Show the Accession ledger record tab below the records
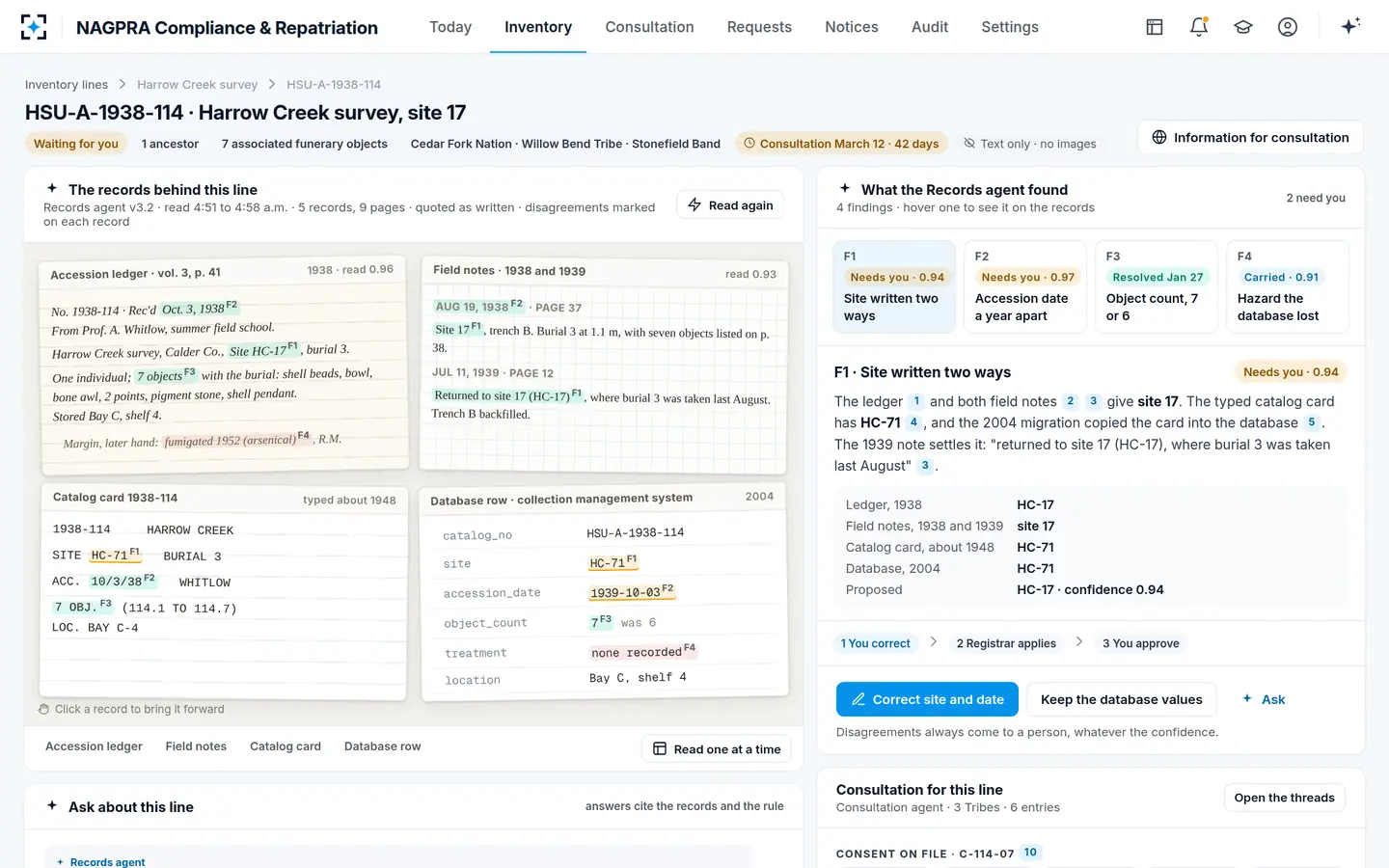Screen dimensions: 1389x868 click(x=94, y=746)
